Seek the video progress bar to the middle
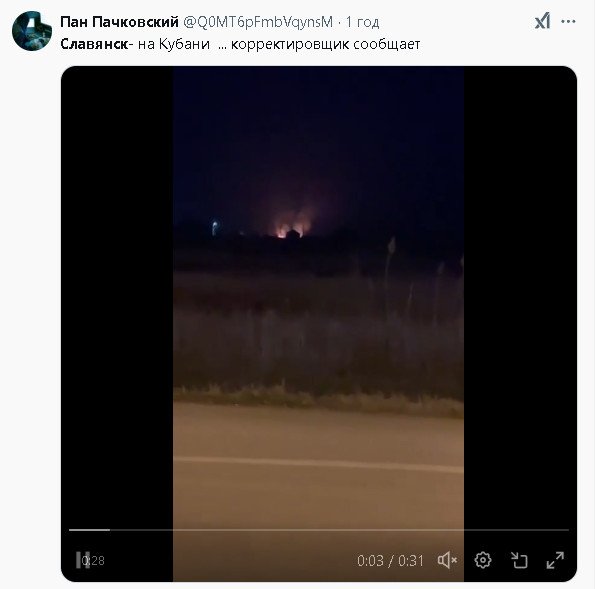The image size is (598, 589). coord(319,530)
